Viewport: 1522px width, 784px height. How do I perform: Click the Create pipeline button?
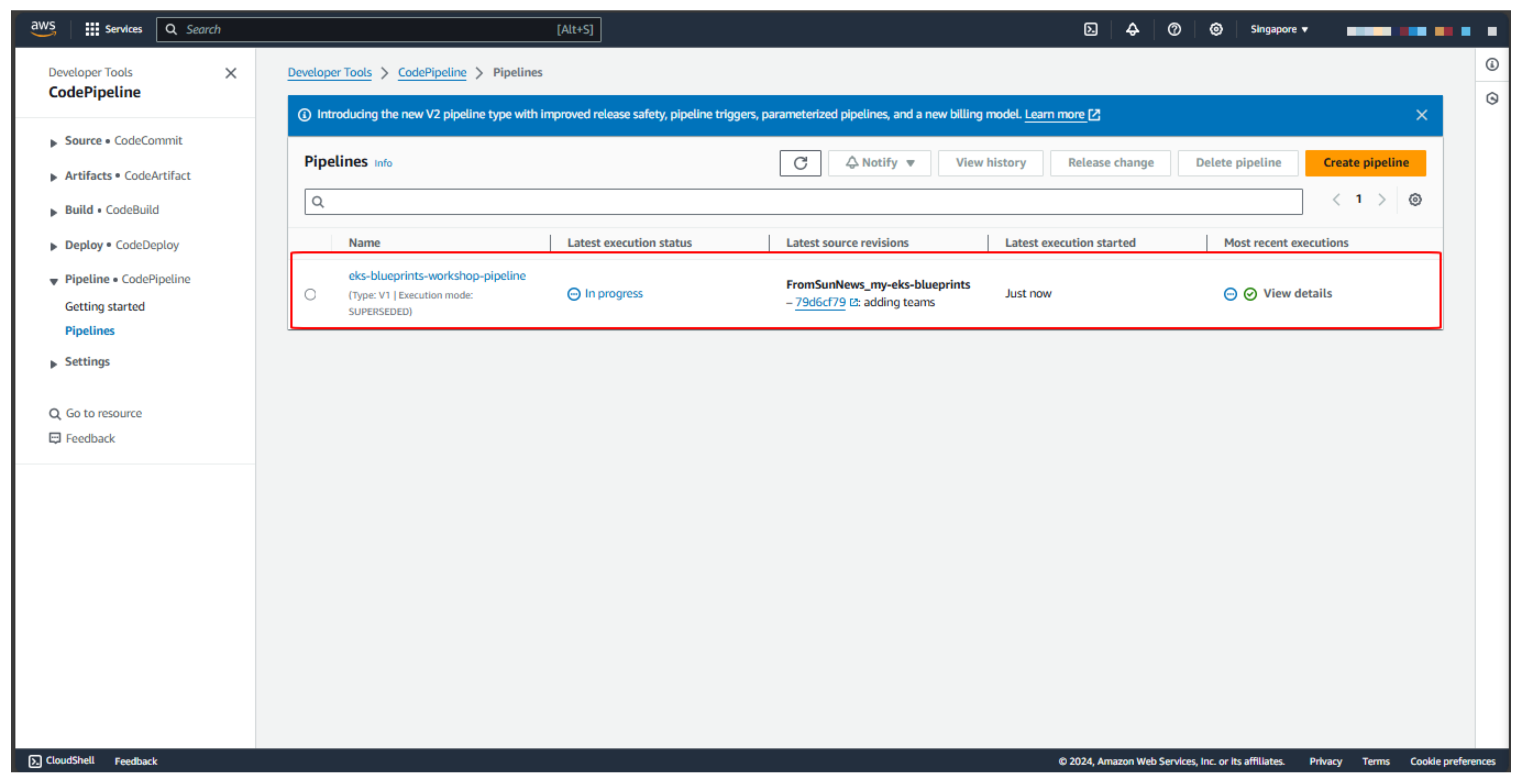(1365, 162)
